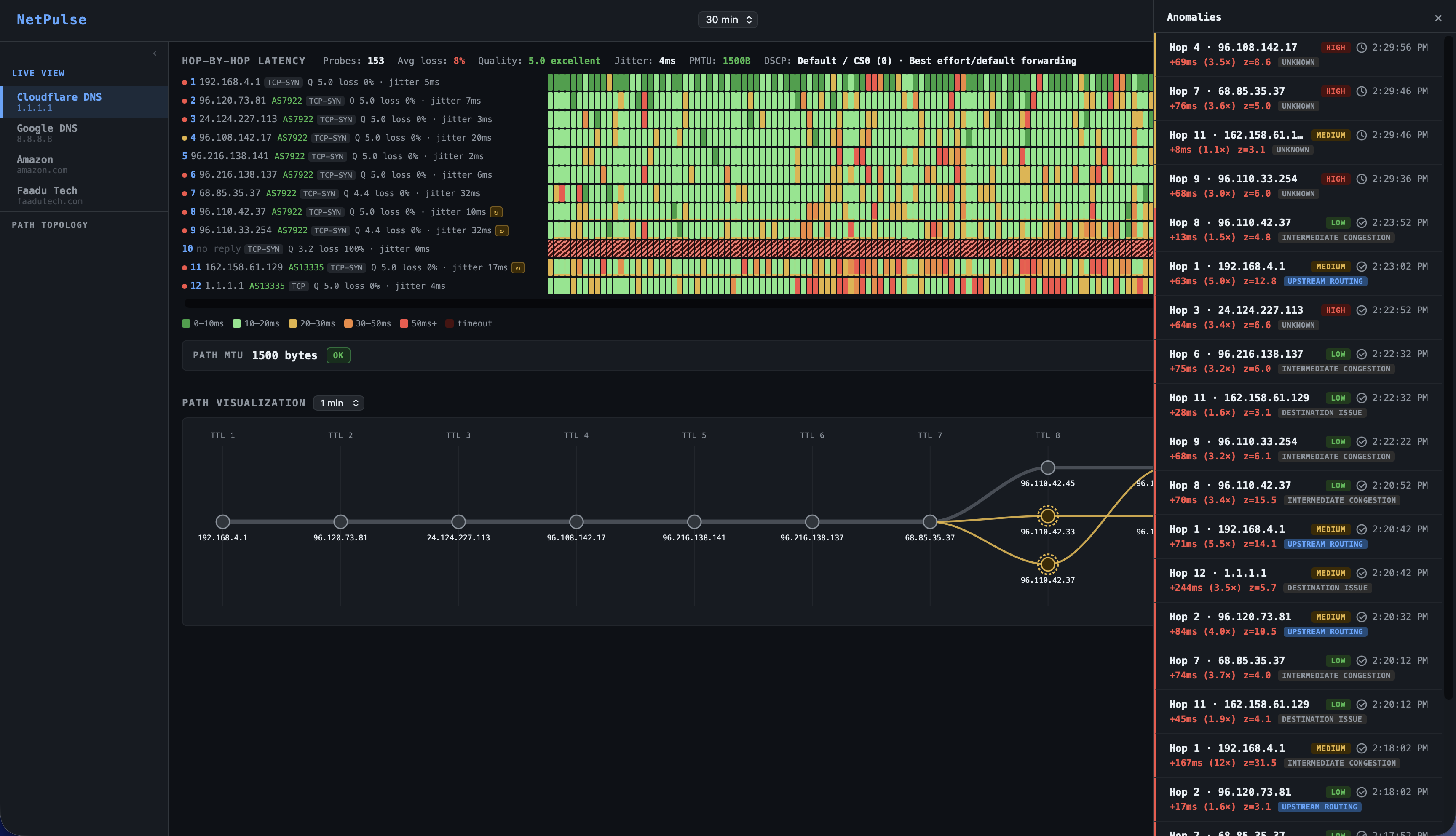The image size is (1456, 836).
Task: Click hop 7 68.85.35.37 latency row
Action: coord(363,193)
